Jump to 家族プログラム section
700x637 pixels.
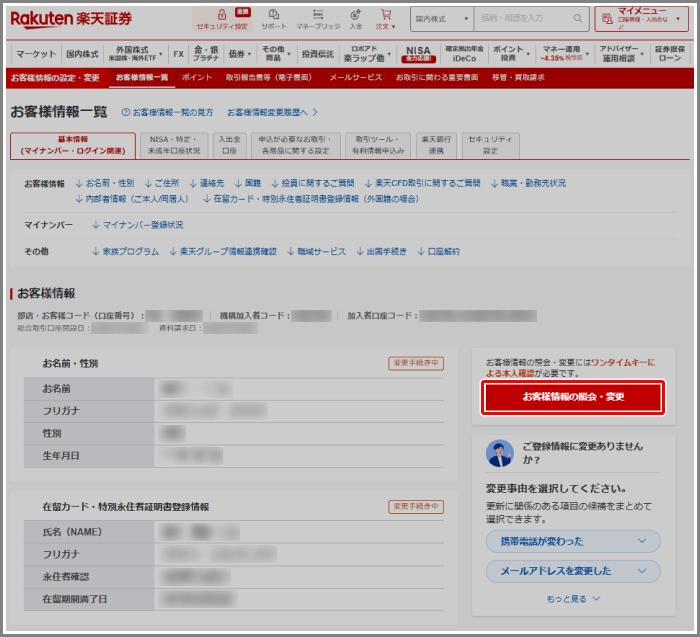point(125,252)
